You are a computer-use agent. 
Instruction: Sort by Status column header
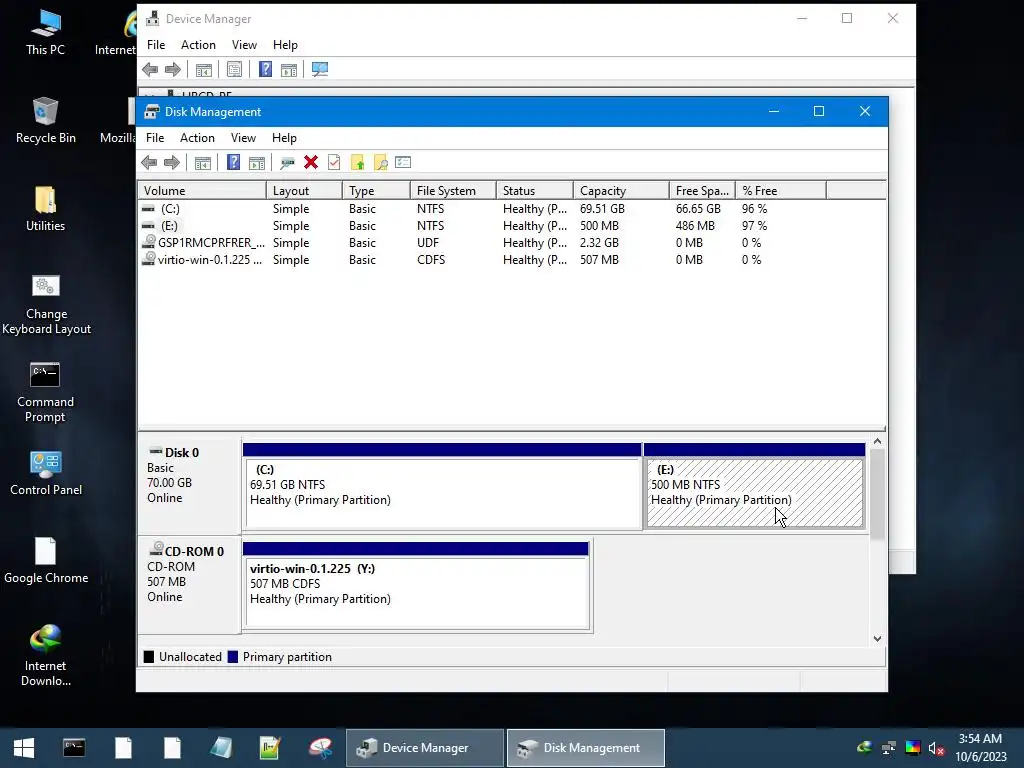(x=535, y=191)
